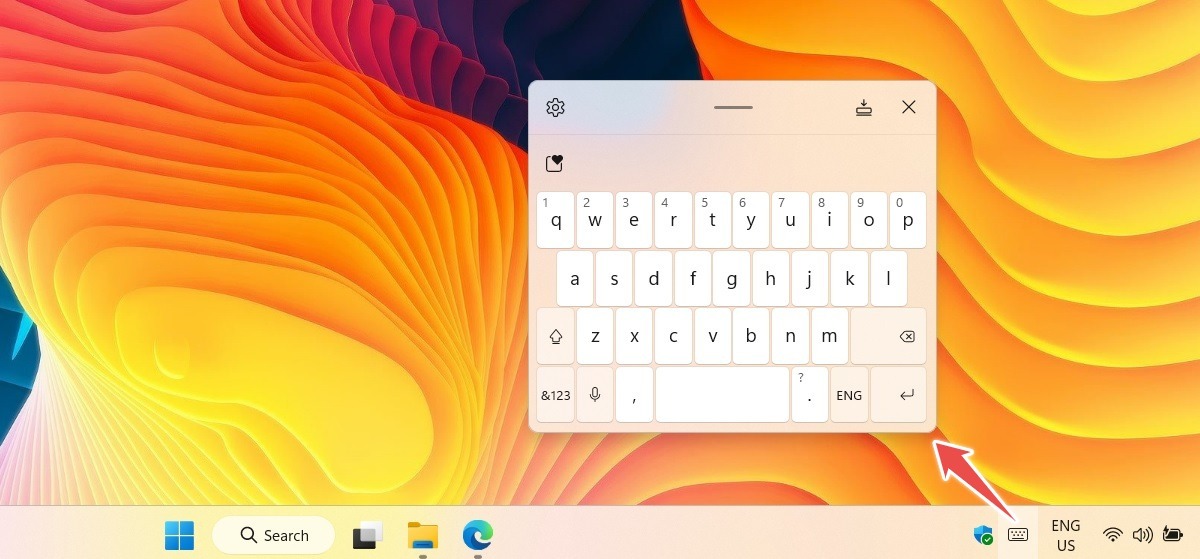This screenshot has width=1200, height=559.
Task: Tap the w key
Action: 595,220
